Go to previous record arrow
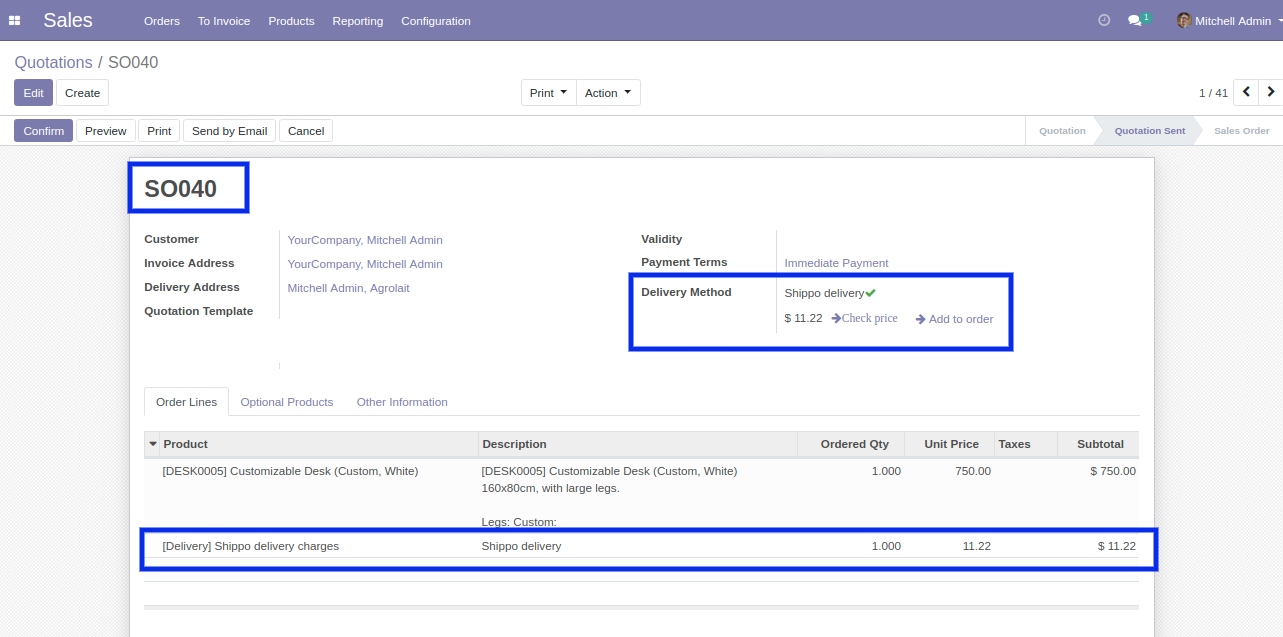This screenshot has height=637, width=1283. tap(1246, 92)
